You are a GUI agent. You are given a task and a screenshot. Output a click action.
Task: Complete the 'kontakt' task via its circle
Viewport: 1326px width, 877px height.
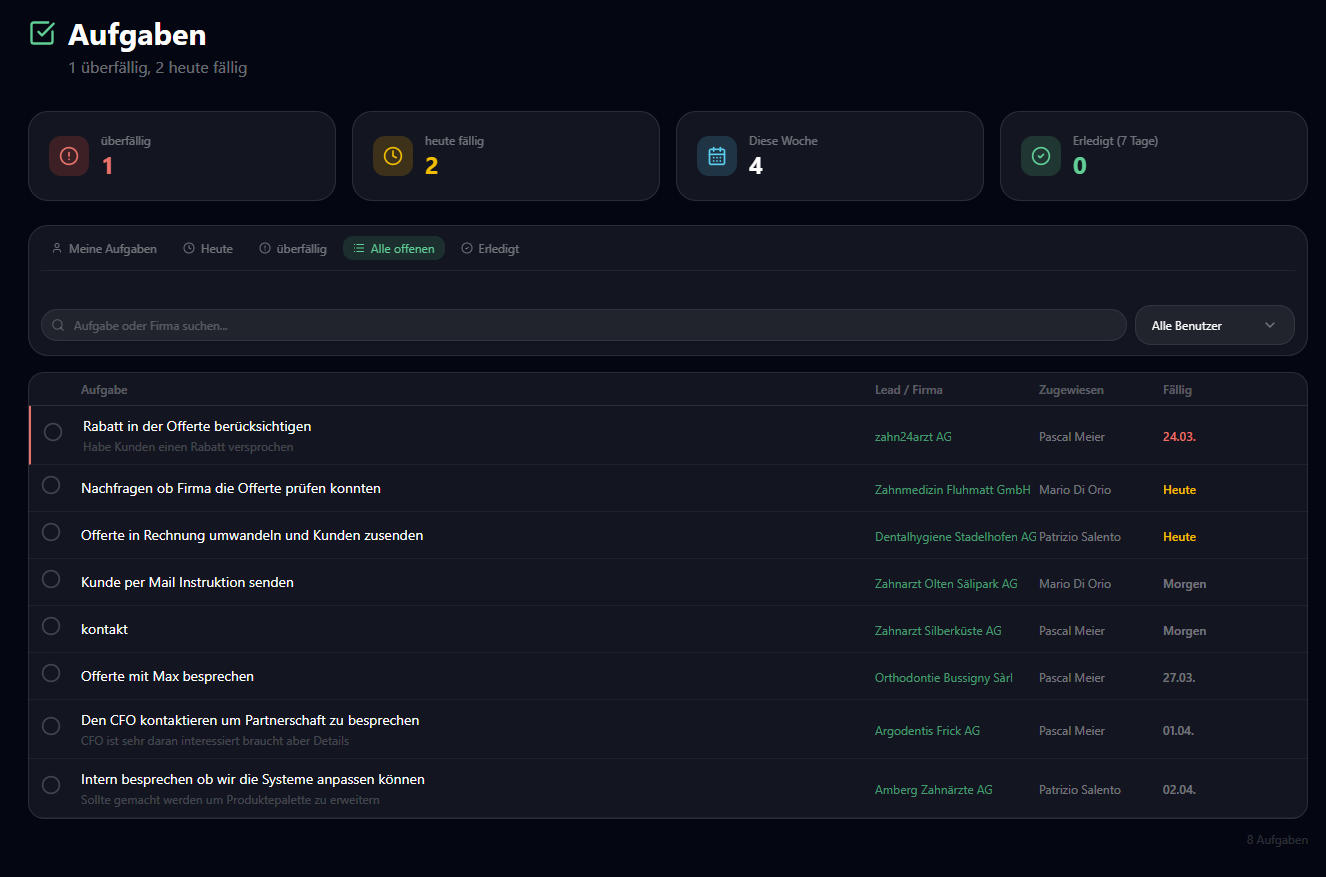pyautogui.click(x=51, y=626)
